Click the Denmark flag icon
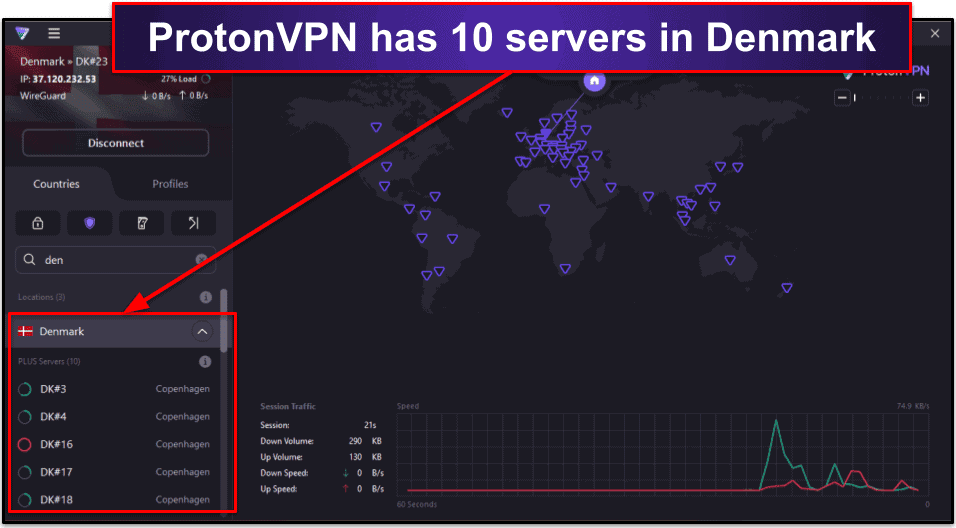 (x=26, y=332)
